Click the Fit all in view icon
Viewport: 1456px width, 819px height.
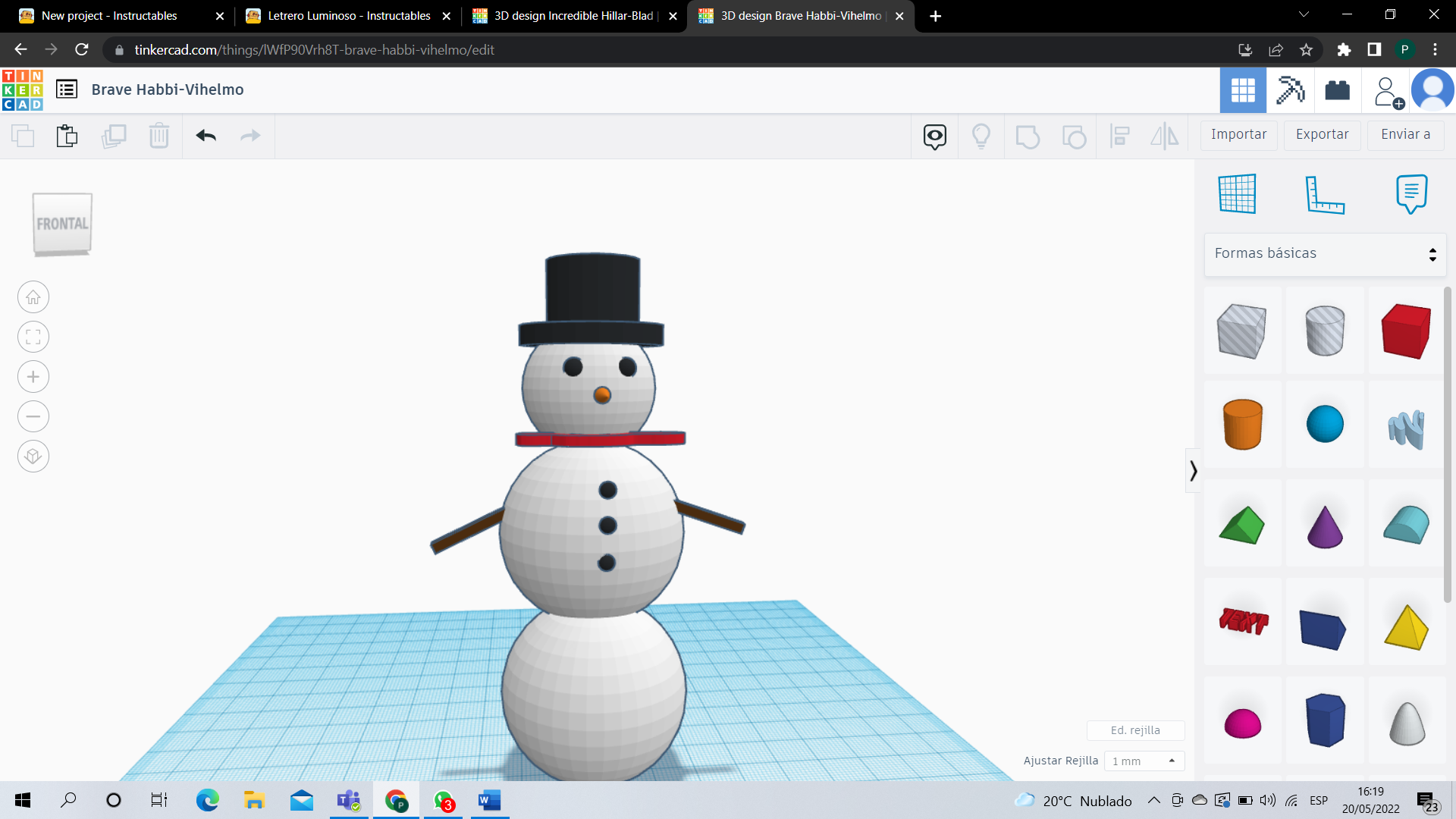pyautogui.click(x=33, y=337)
